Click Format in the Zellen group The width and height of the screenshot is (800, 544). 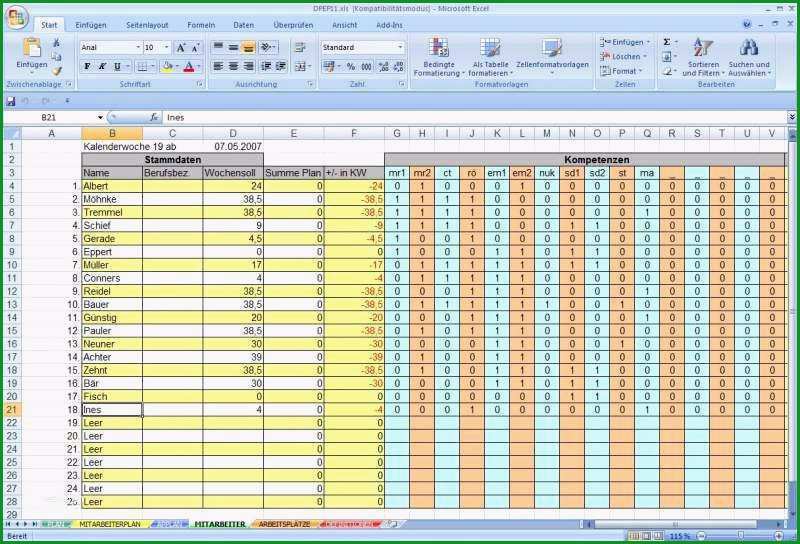(x=621, y=71)
